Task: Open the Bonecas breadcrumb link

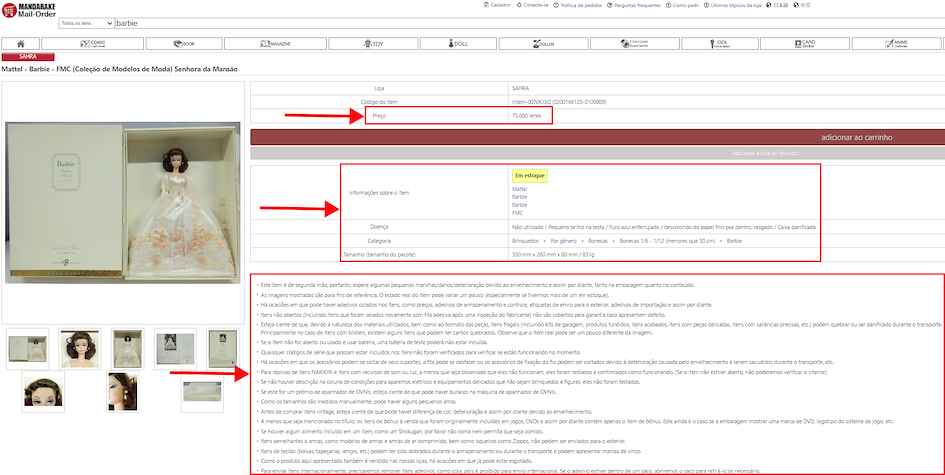Action: [598, 241]
